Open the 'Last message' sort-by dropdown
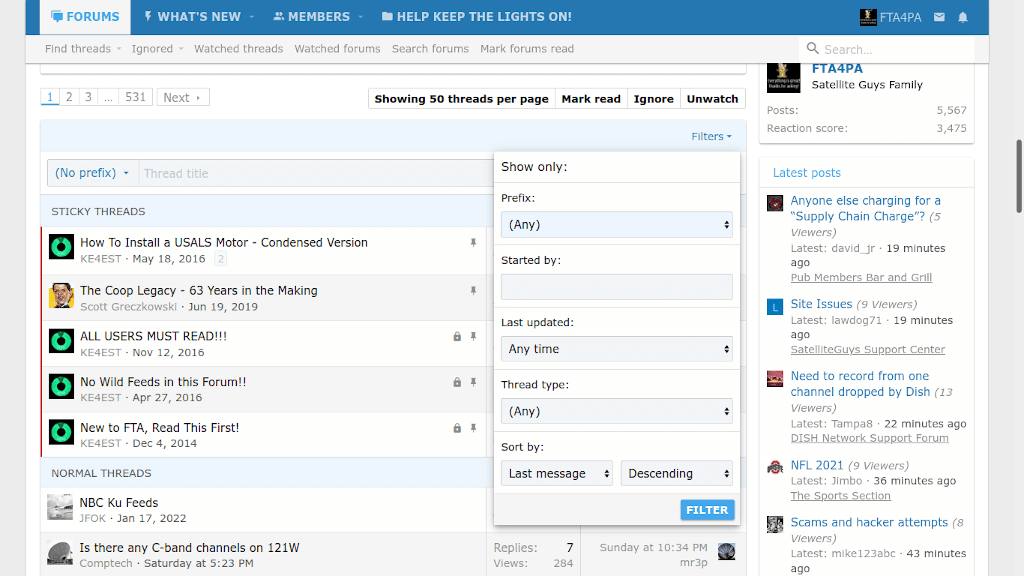The height and width of the screenshot is (576, 1024). (x=556, y=473)
